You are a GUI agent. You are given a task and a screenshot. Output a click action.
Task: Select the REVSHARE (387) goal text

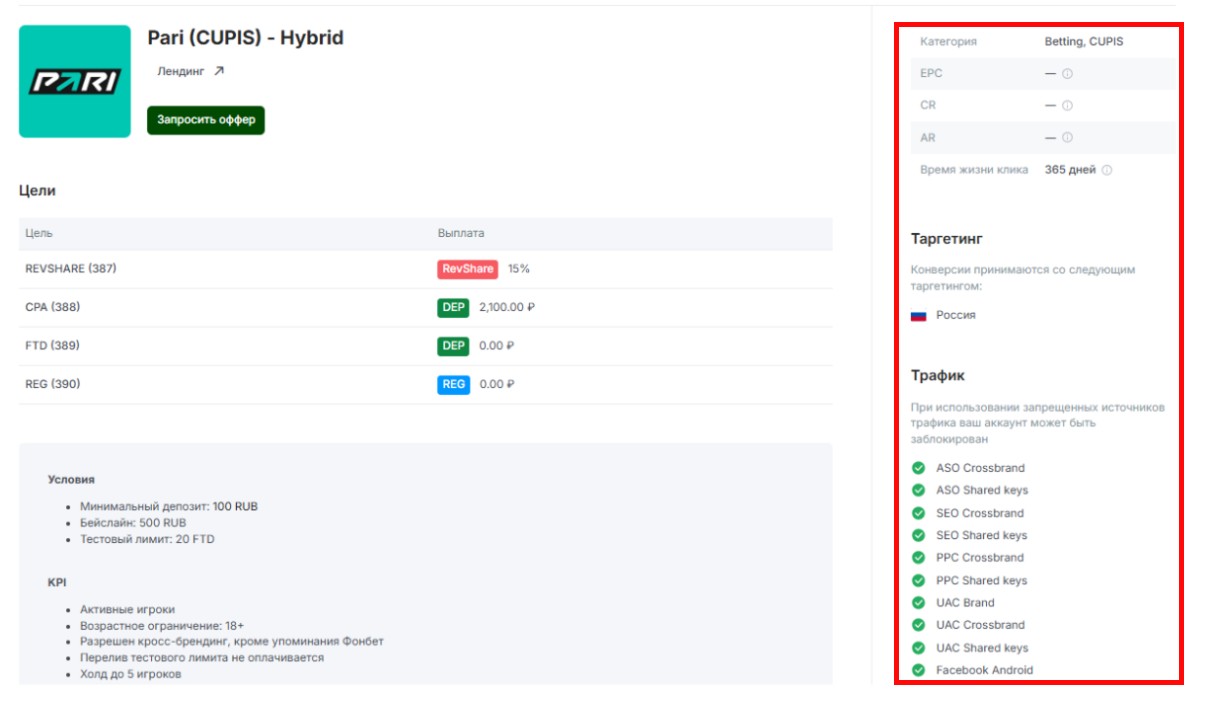(x=71, y=269)
